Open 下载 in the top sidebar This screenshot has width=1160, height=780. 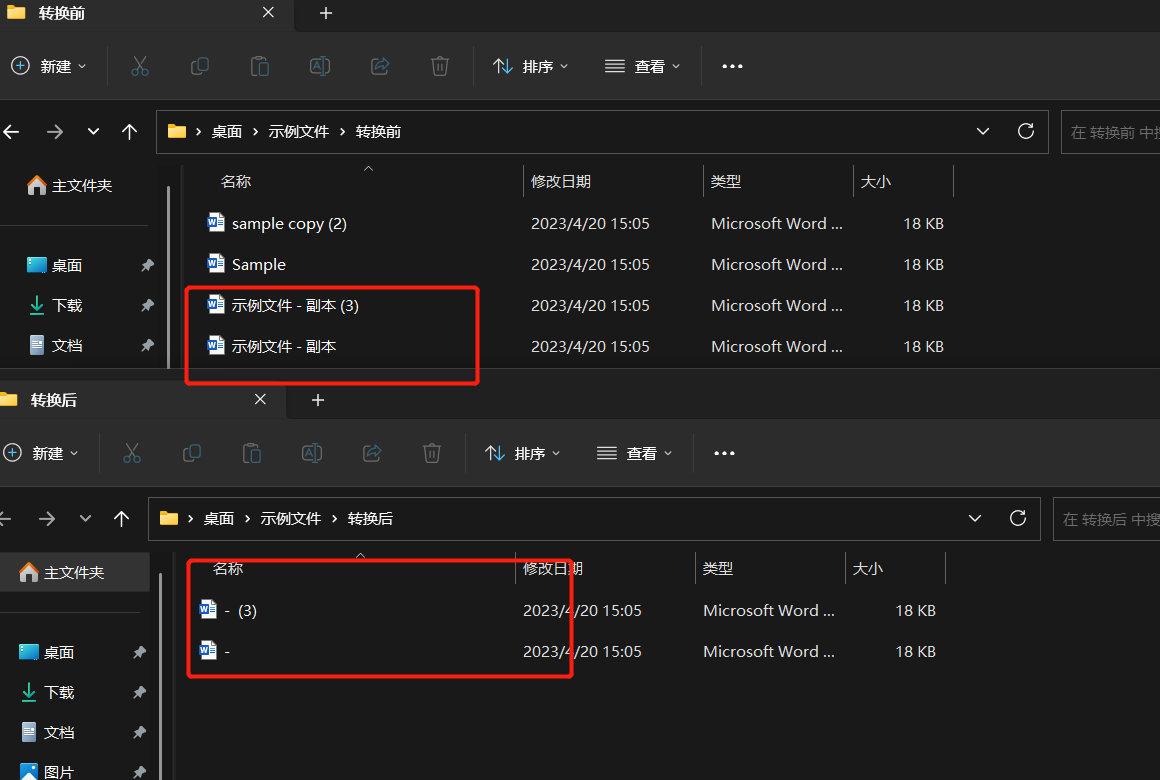(x=67, y=305)
